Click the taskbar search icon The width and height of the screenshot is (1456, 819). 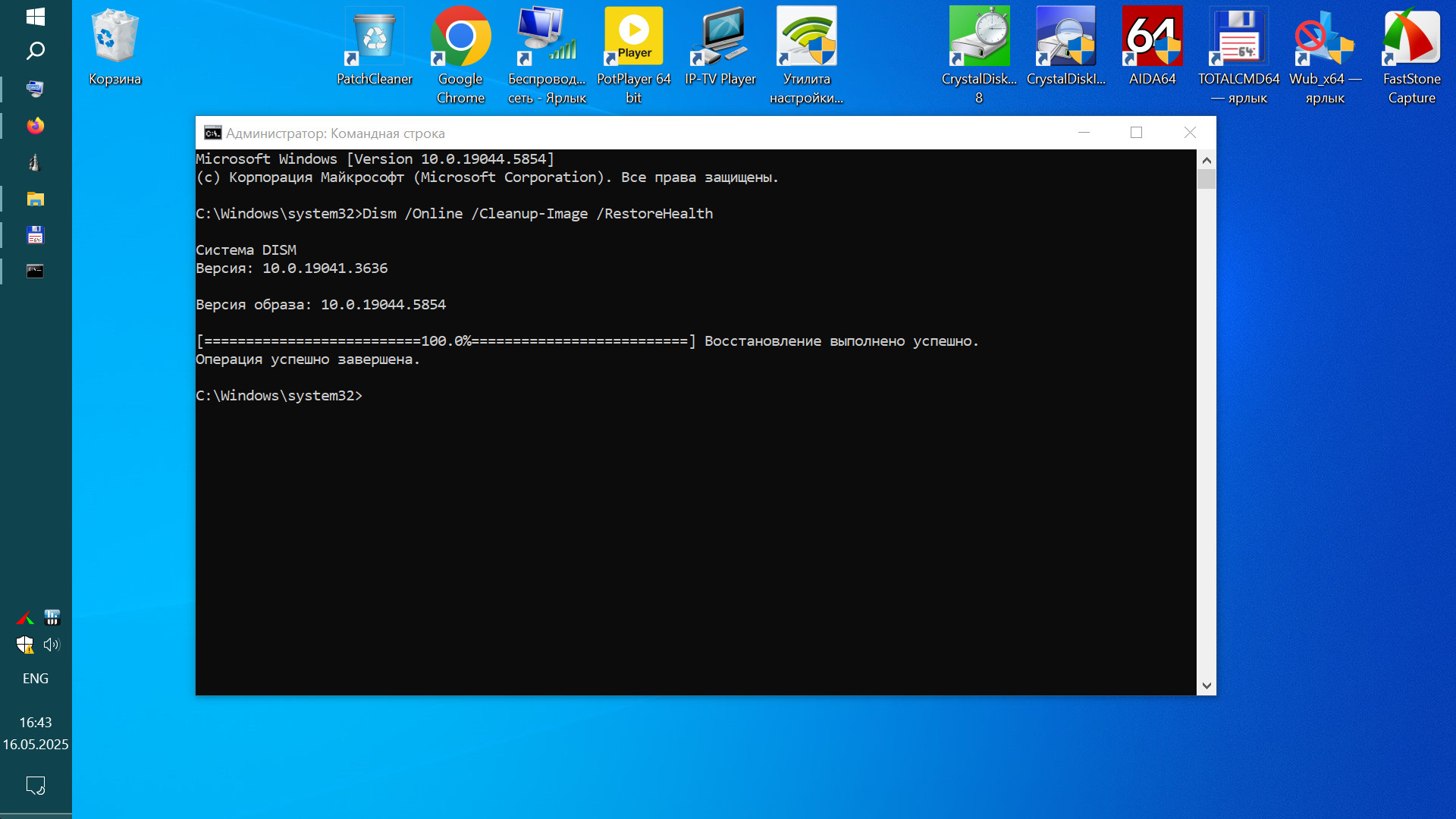coord(36,52)
